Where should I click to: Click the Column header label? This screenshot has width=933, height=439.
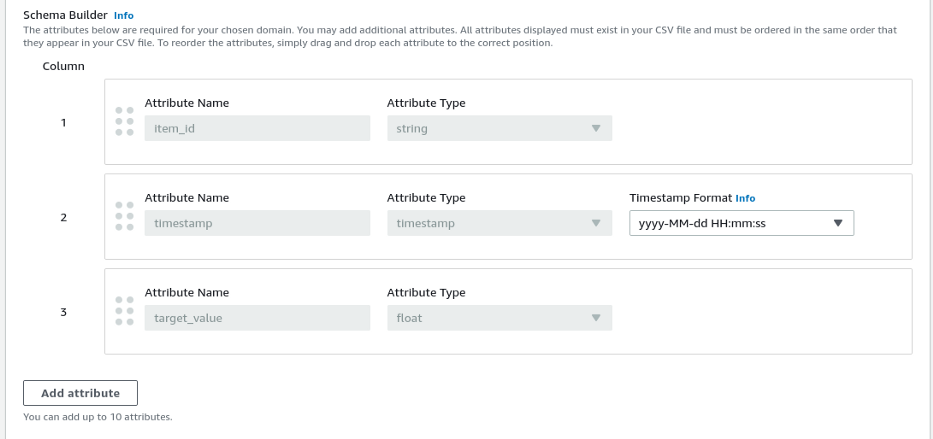pos(63,66)
